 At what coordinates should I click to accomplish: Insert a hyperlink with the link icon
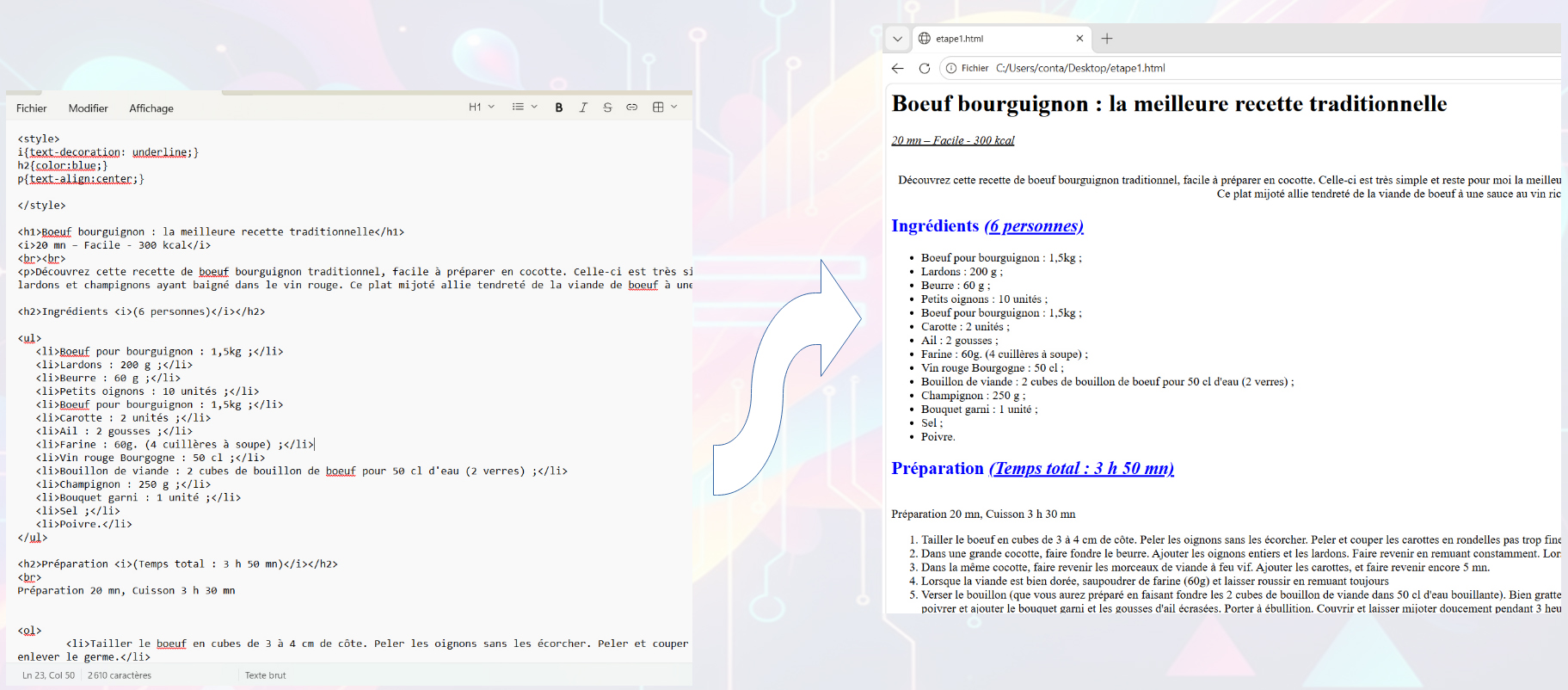point(631,108)
